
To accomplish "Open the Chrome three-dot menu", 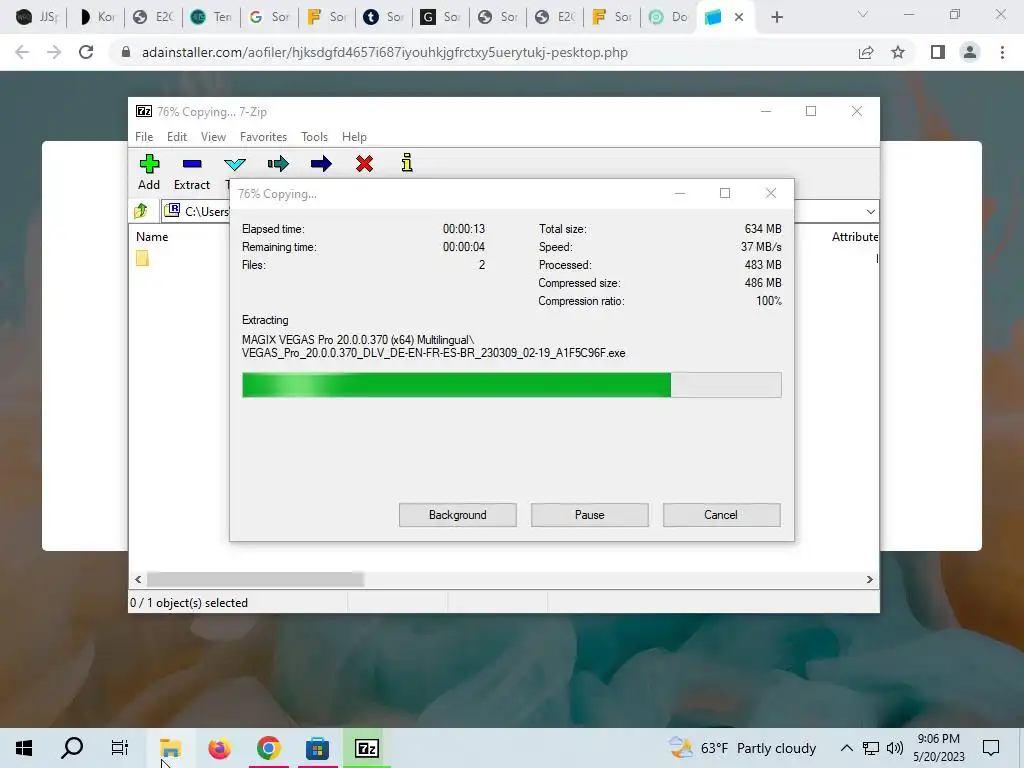I will coord(1002,52).
